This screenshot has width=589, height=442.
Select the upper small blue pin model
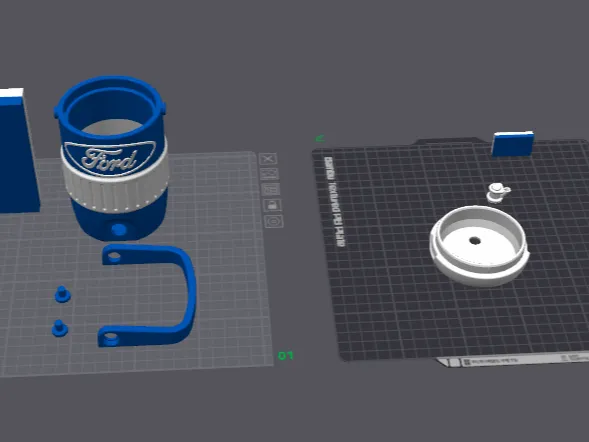[x=62, y=294]
